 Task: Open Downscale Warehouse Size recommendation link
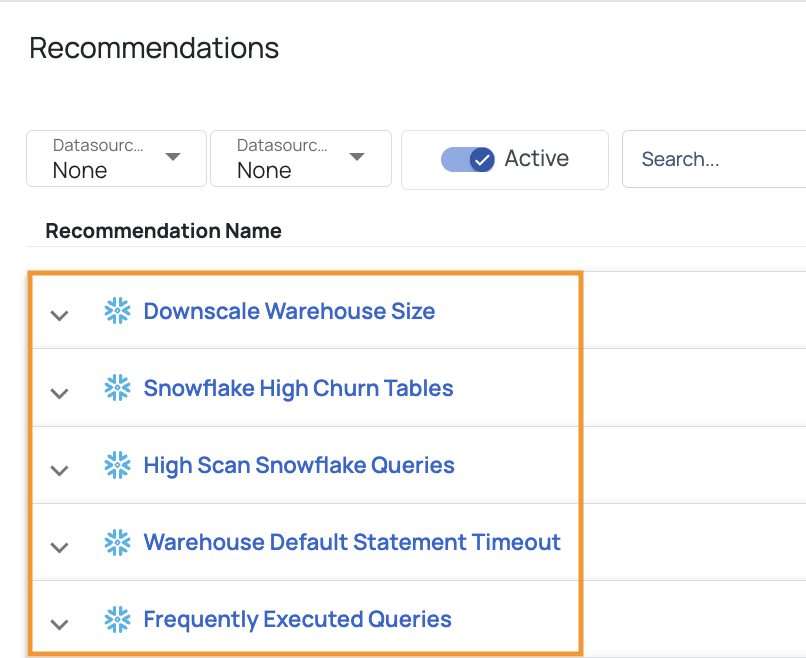289,311
